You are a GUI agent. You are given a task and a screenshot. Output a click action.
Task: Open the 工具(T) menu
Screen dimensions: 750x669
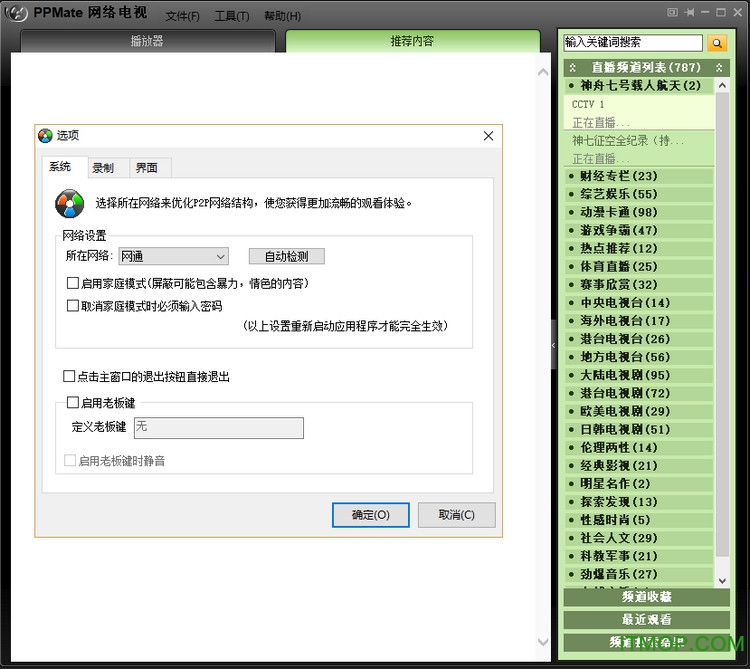click(x=232, y=16)
